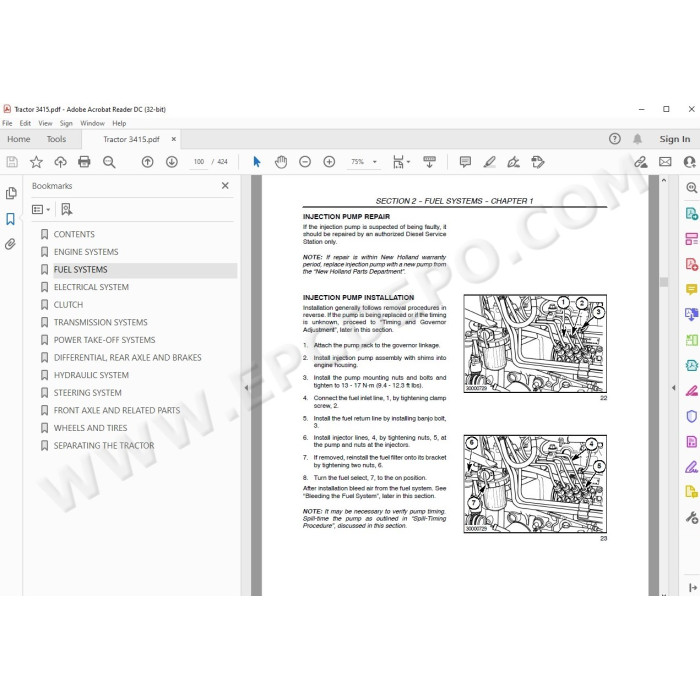Open bookmark options list dropdown
Image resolution: width=700 pixels, height=700 pixels.
point(41,209)
